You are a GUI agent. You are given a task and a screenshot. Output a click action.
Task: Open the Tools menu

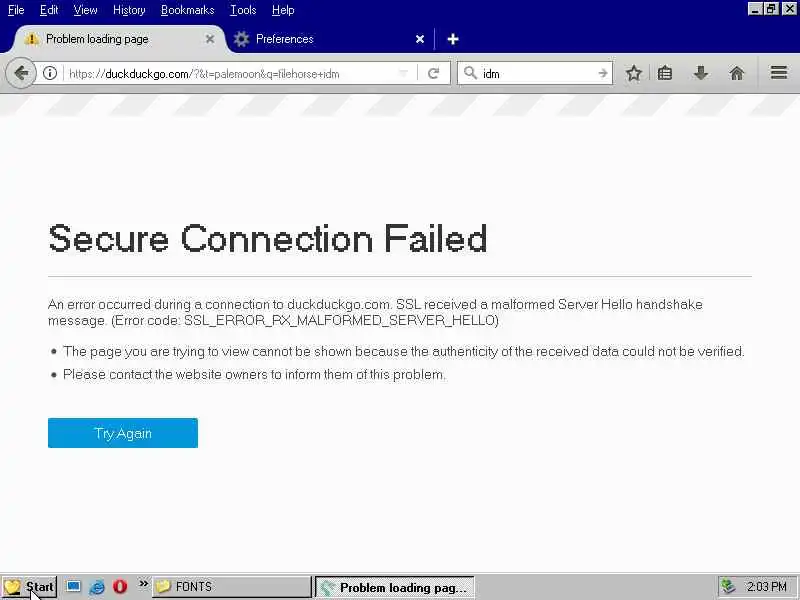(x=243, y=10)
